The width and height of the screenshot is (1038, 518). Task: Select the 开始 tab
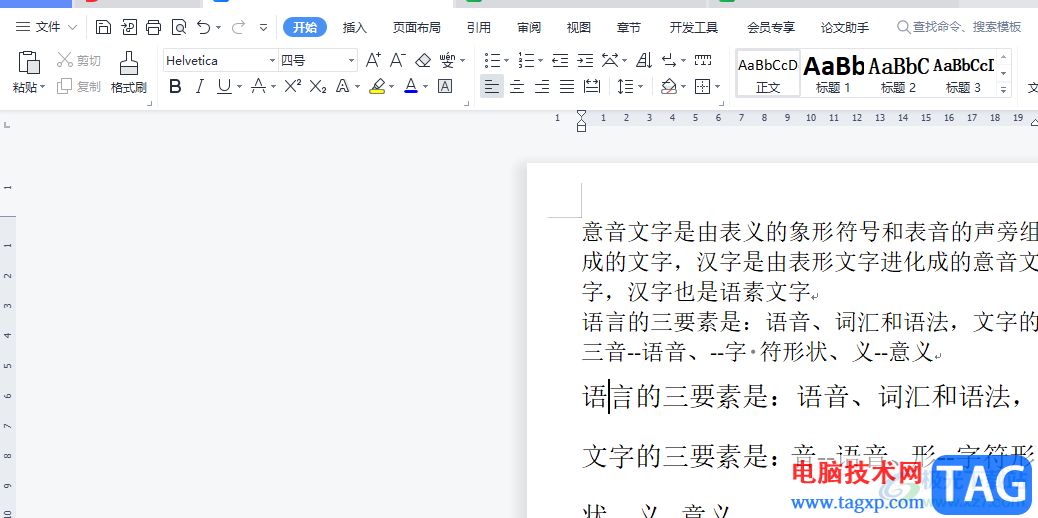(x=305, y=27)
